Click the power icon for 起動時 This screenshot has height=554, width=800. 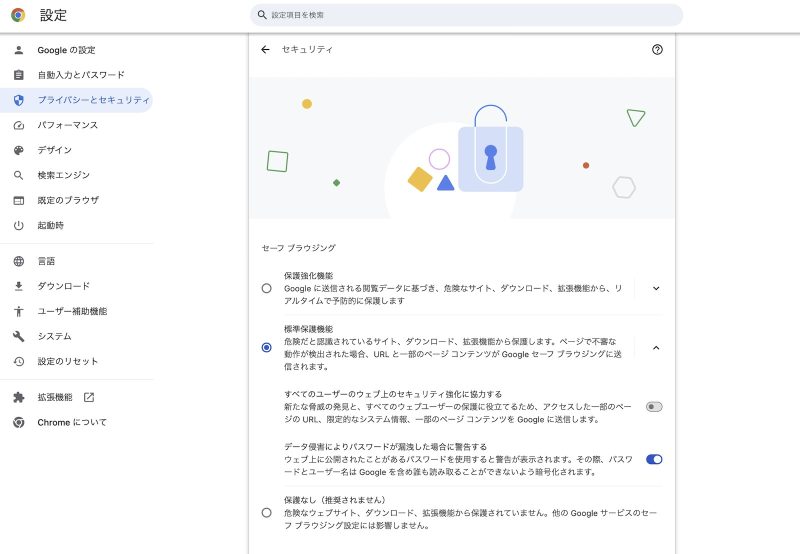coord(19,225)
